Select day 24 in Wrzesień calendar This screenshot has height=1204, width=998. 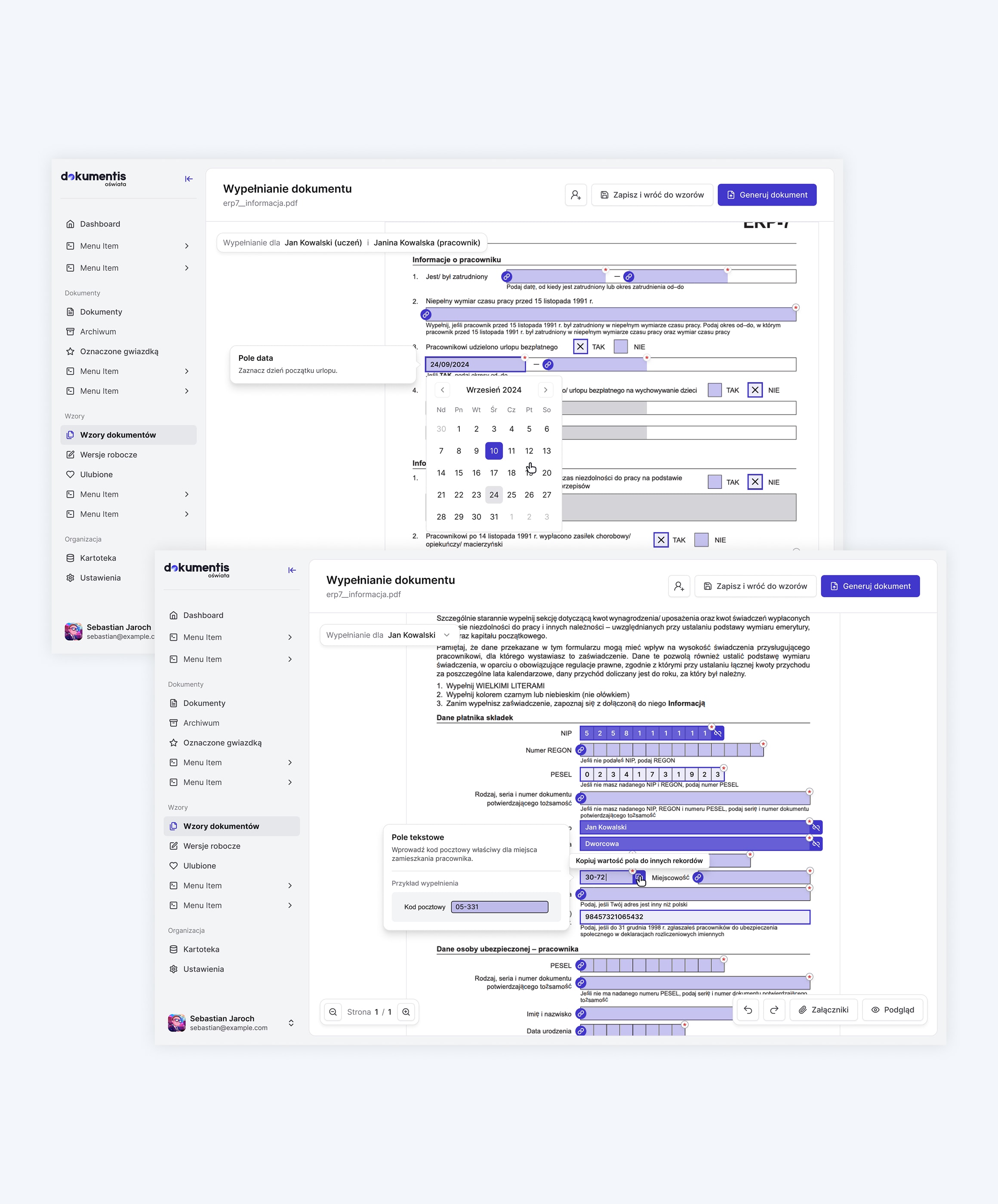(494, 495)
